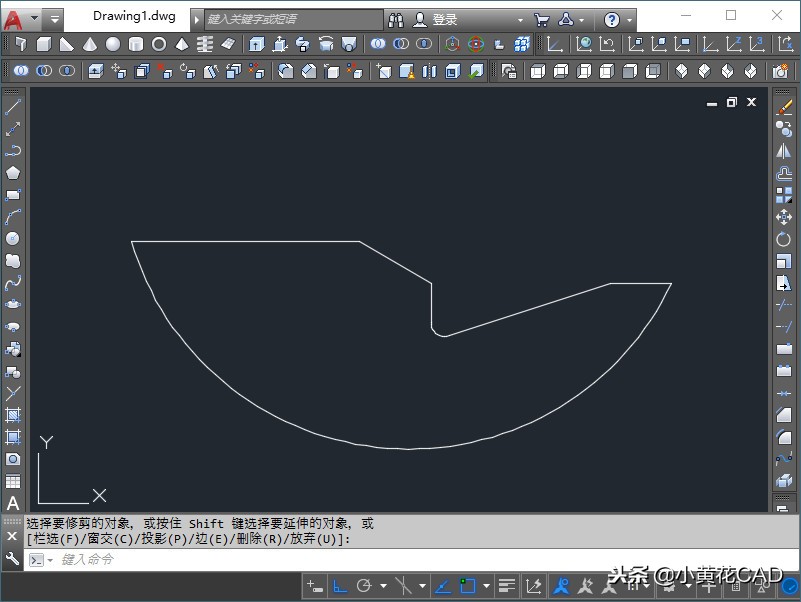Open the Quick Access toolbar customize menu
Image resolution: width=801 pixels, height=602 pixels.
click(54, 19)
